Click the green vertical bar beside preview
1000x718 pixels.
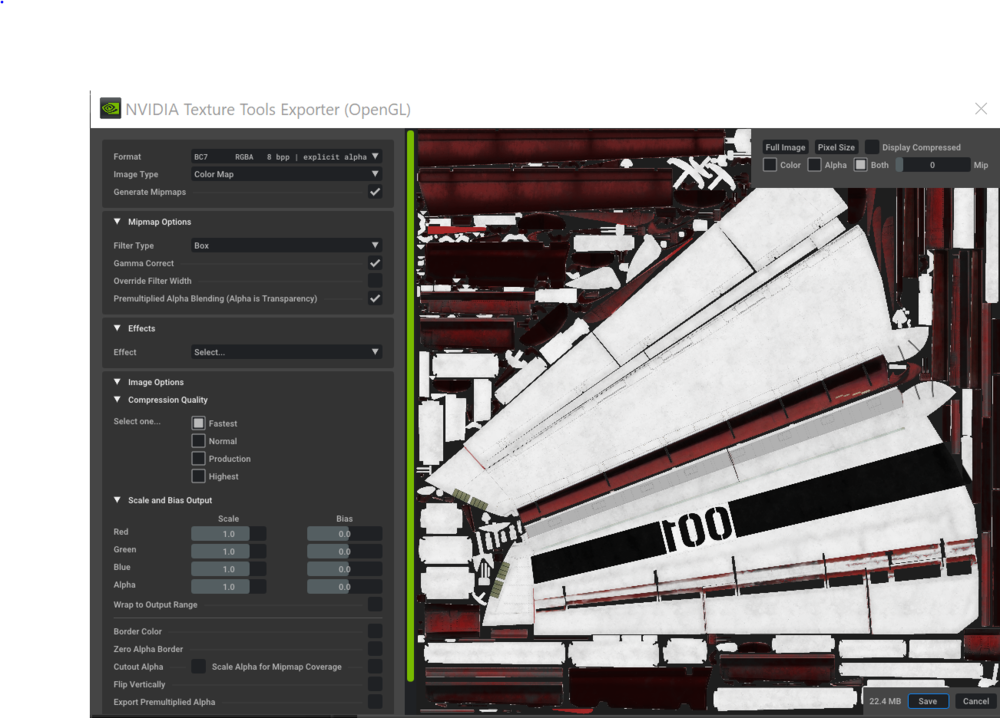pos(411,406)
